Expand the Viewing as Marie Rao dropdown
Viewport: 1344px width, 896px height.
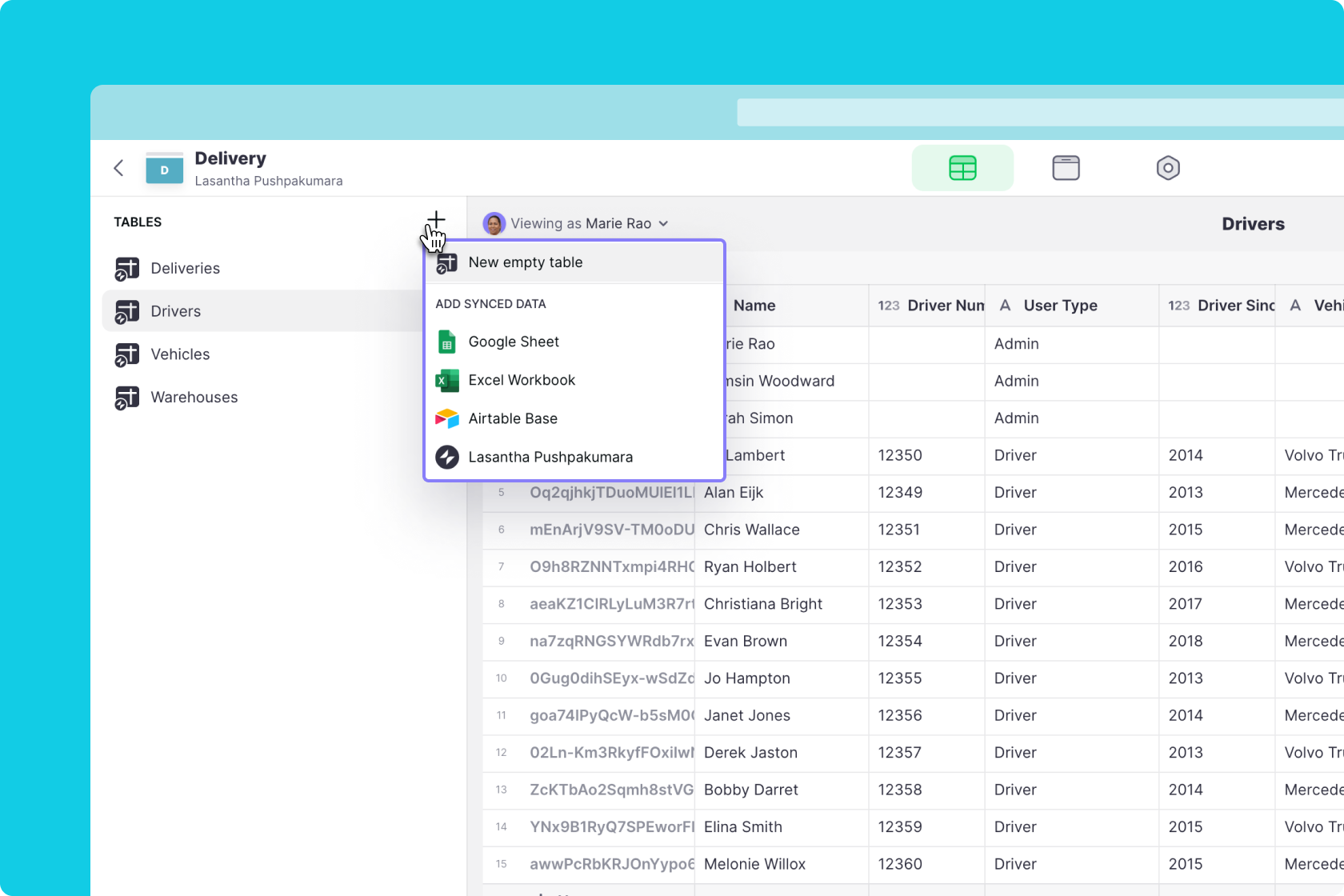click(x=663, y=224)
